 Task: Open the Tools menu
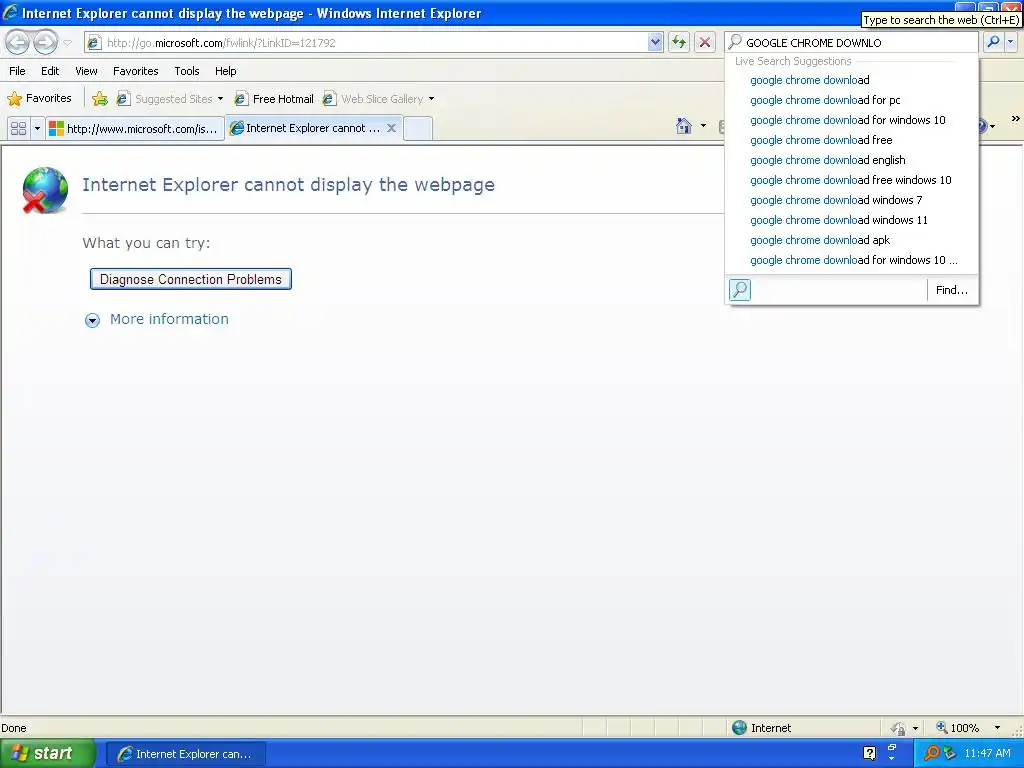pyautogui.click(x=186, y=71)
